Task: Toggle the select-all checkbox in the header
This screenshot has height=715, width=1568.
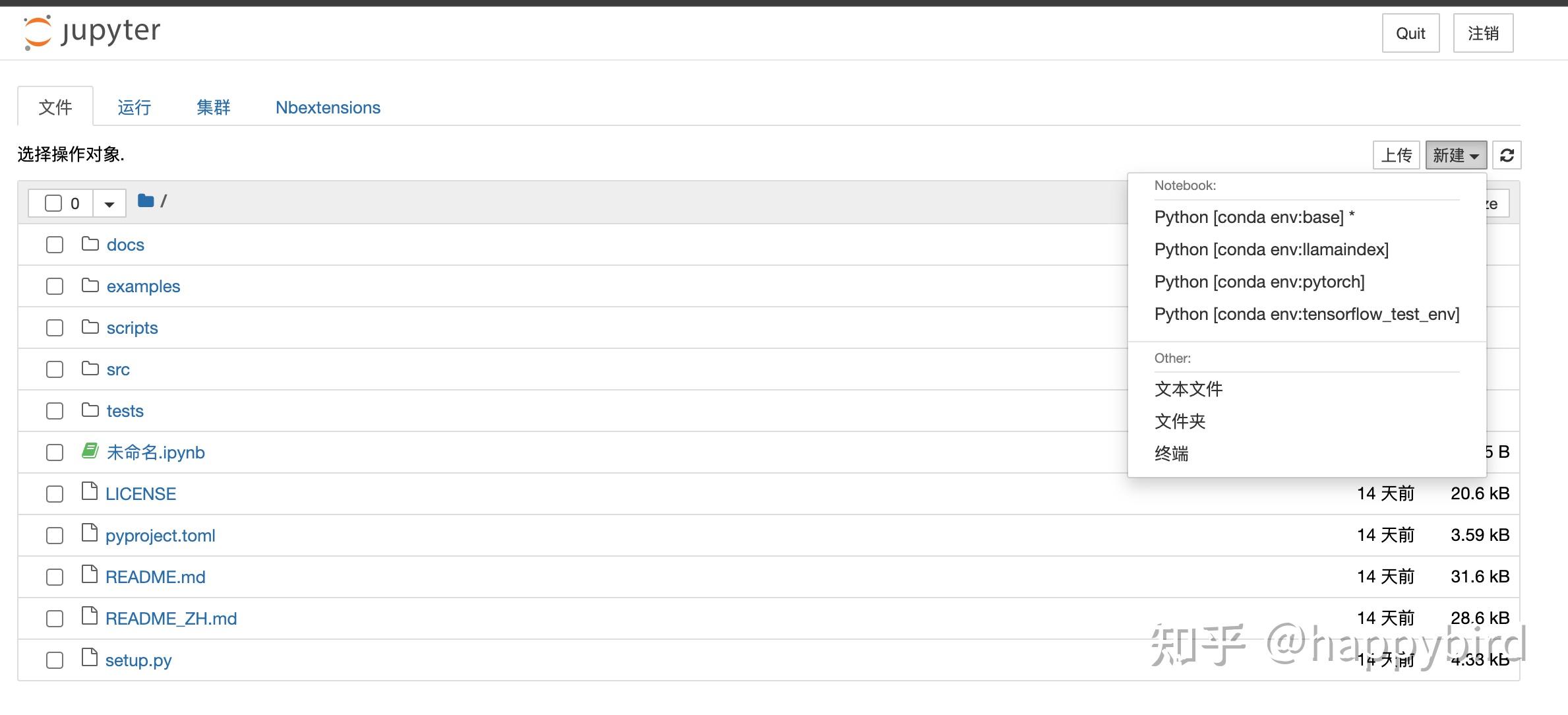Action: click(x=53, y=203)
